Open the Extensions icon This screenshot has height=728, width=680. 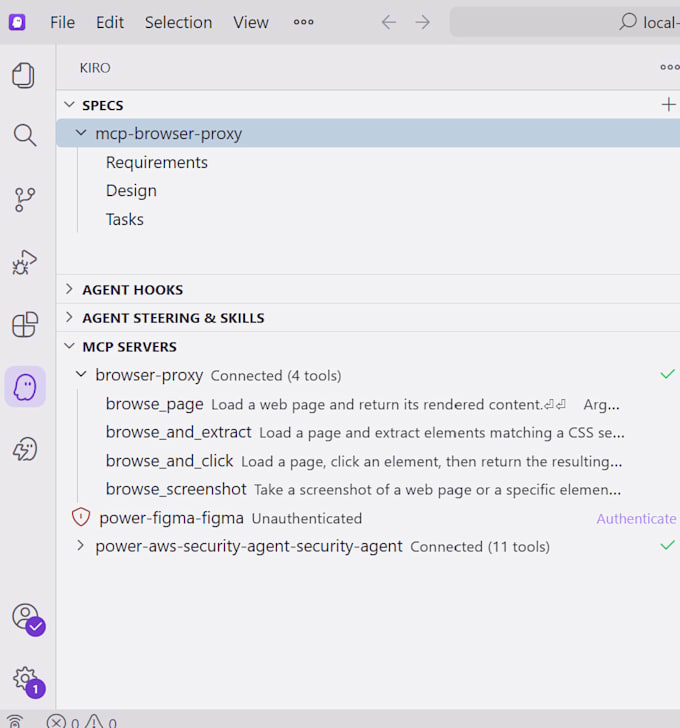(25, 324)
